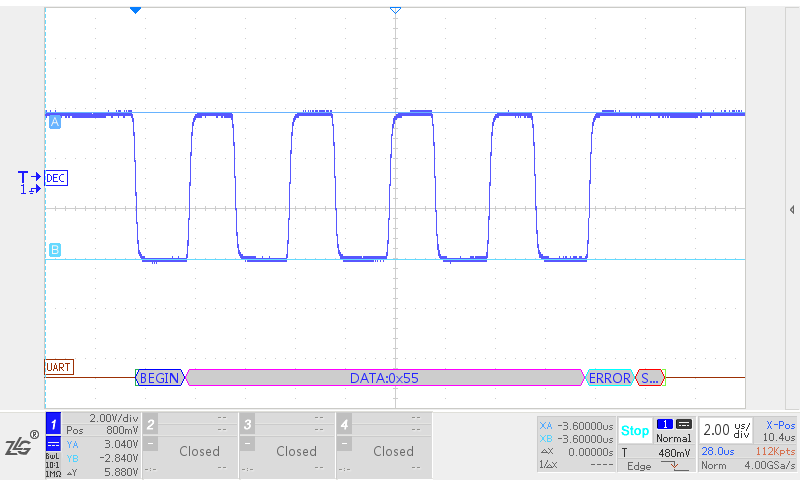
Task: Open the UART decode bus label
Action: (x=59, y=367)
